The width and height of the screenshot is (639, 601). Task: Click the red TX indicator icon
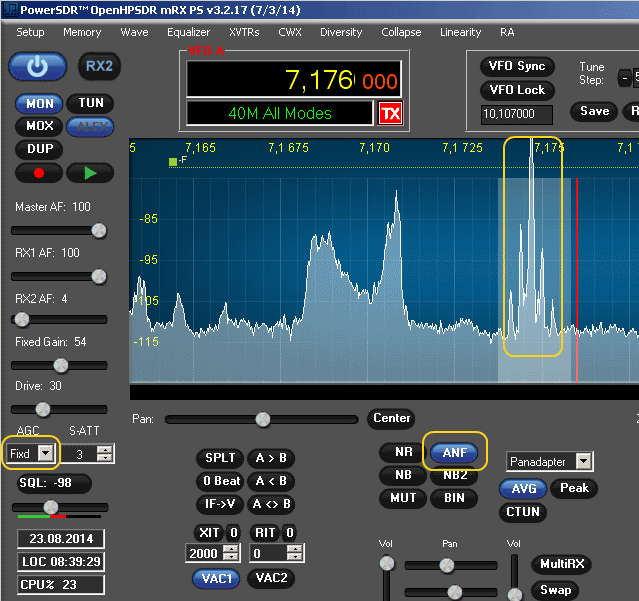tap(390, 113)
